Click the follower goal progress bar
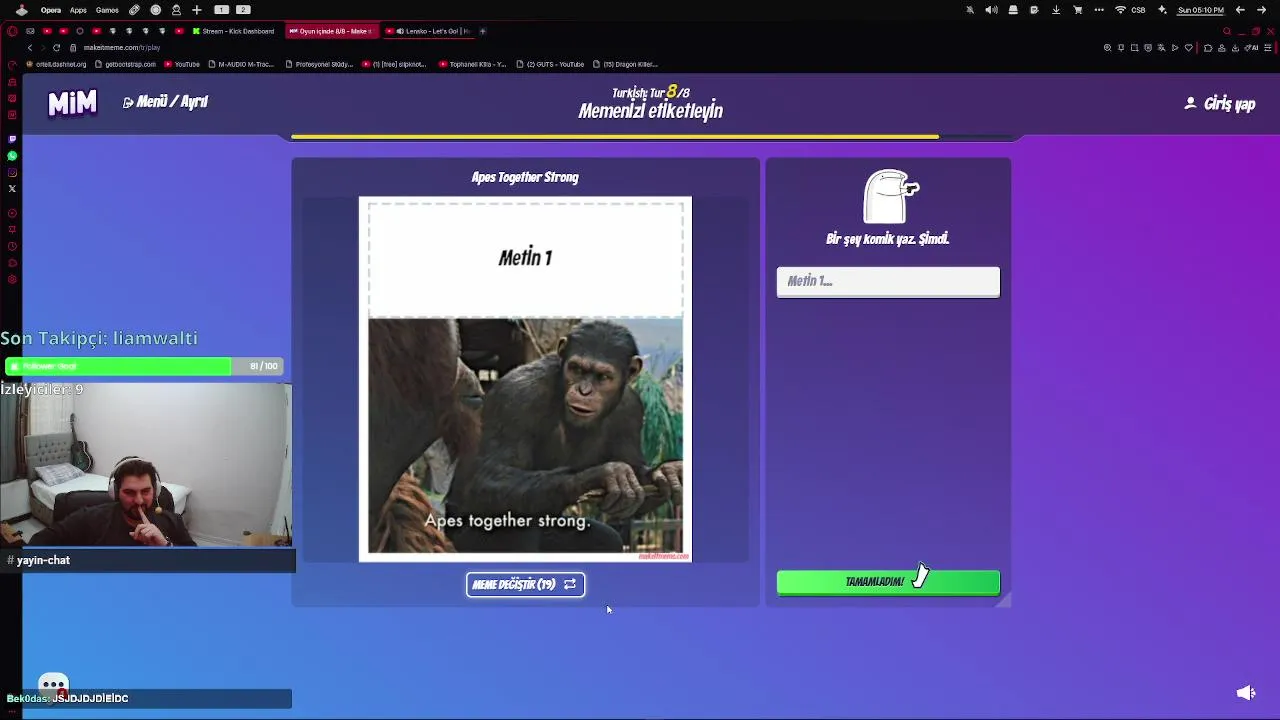1280x720 pixels. (x=144, y=366)
